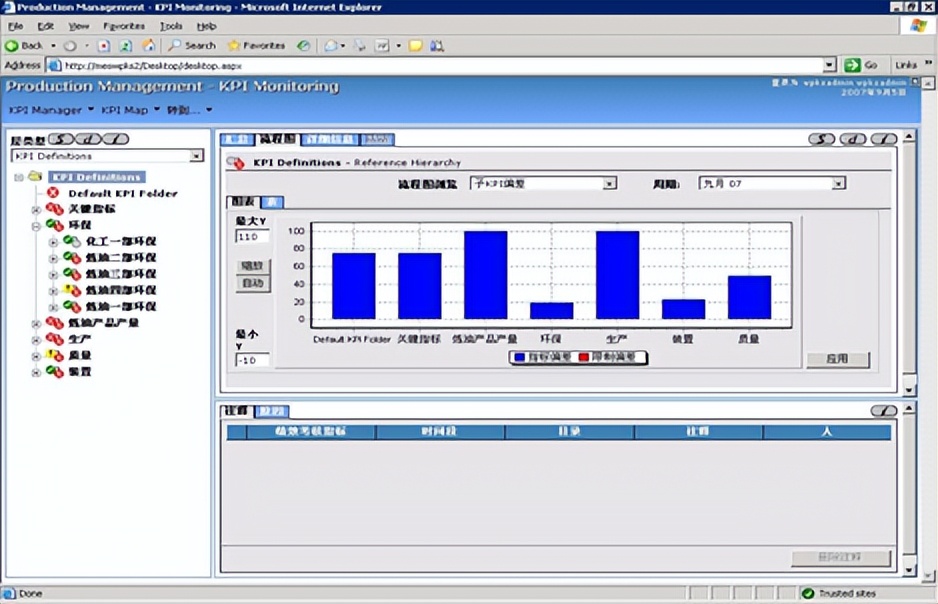Click the Discuss toolbar icon
Screen dimensions: 938x604
pos(416,45)
